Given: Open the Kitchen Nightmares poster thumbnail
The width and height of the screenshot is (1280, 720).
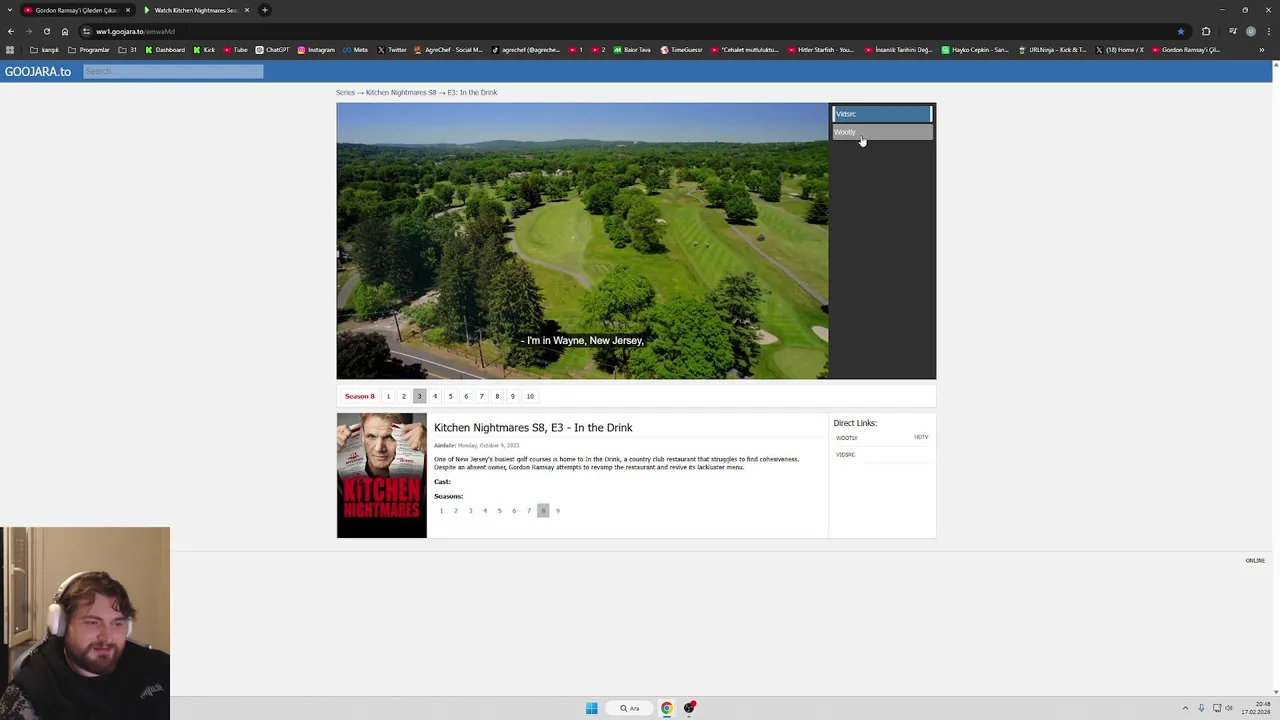Looking at the screenshot, I should tap(382, 476).
